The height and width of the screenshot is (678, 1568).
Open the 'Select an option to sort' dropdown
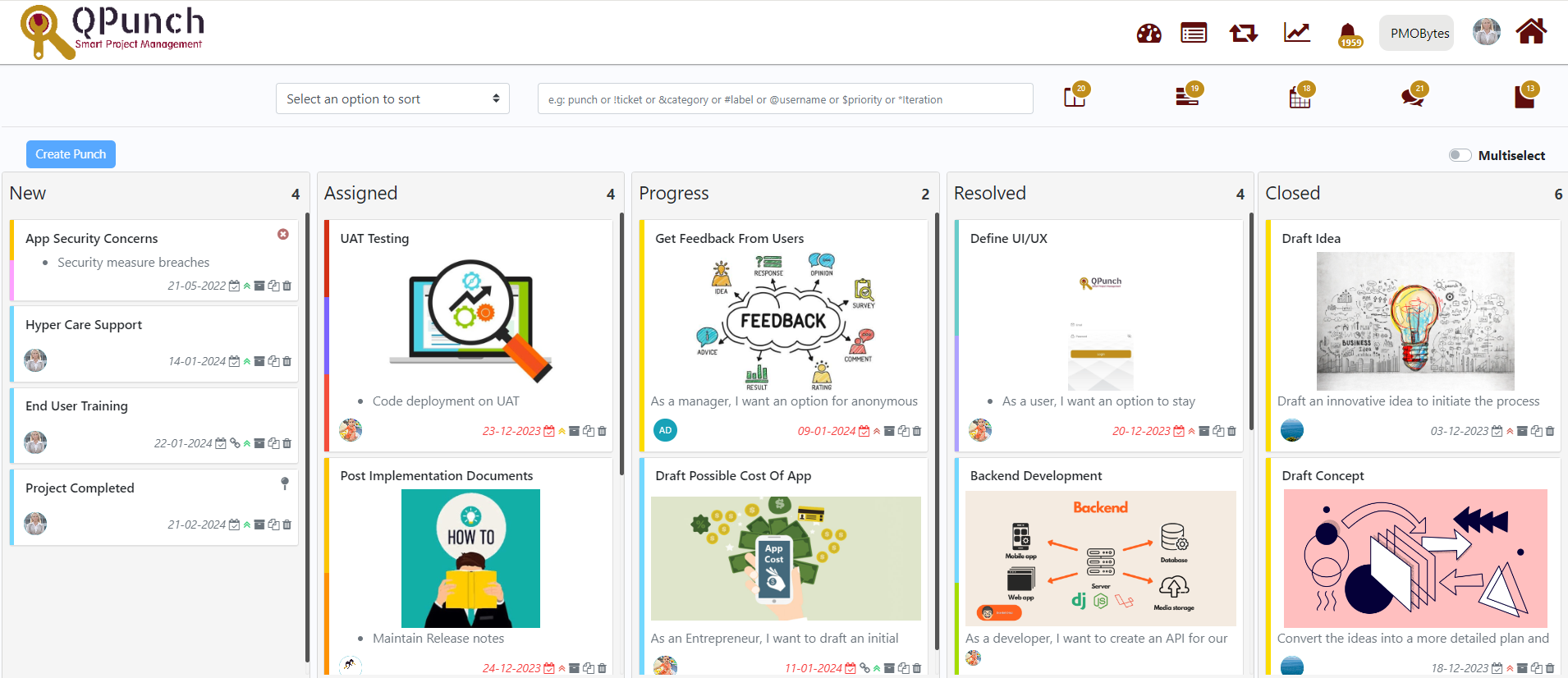pos(392,98)
